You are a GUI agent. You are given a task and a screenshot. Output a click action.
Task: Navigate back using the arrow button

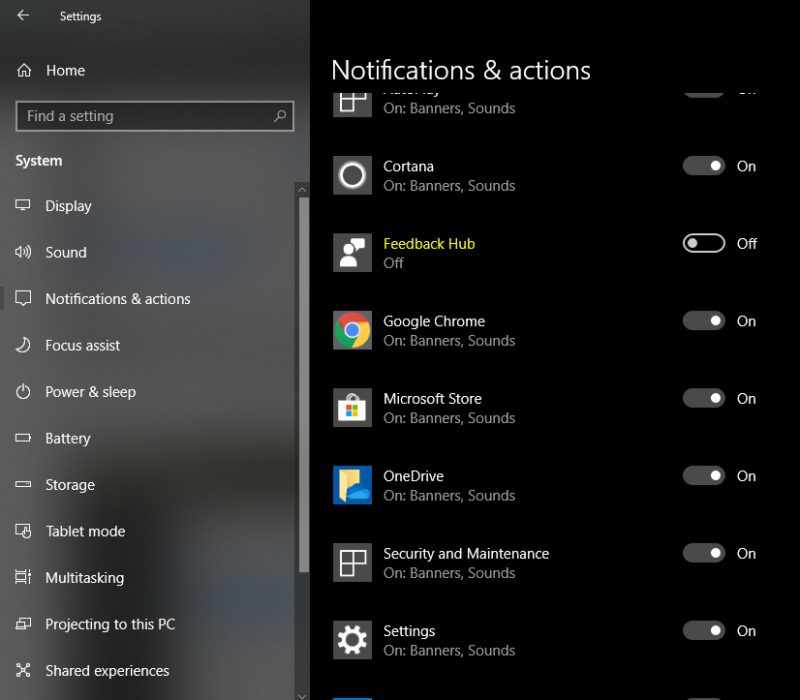tap(22, 16)
